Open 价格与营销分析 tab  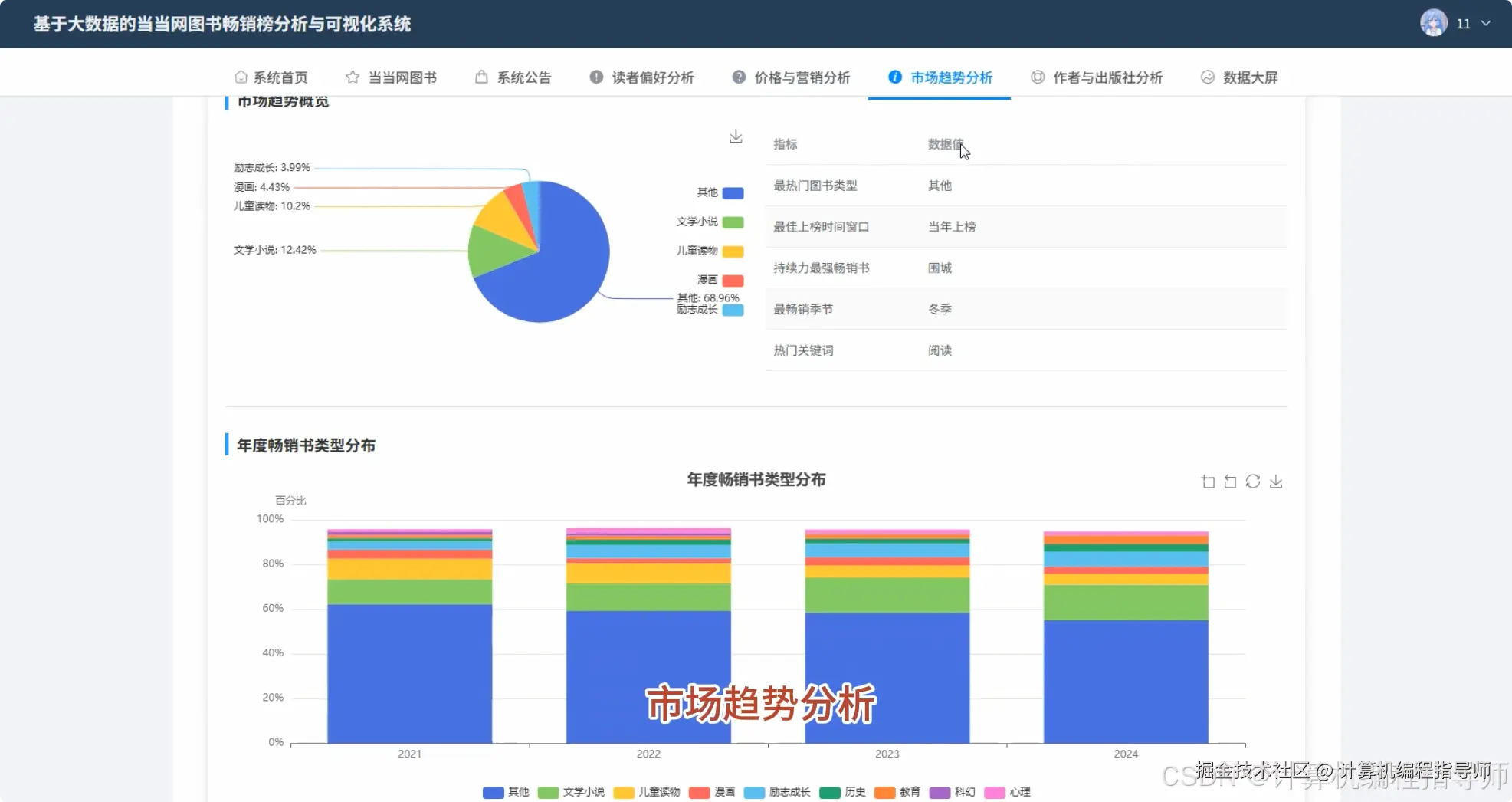point(792,77)
